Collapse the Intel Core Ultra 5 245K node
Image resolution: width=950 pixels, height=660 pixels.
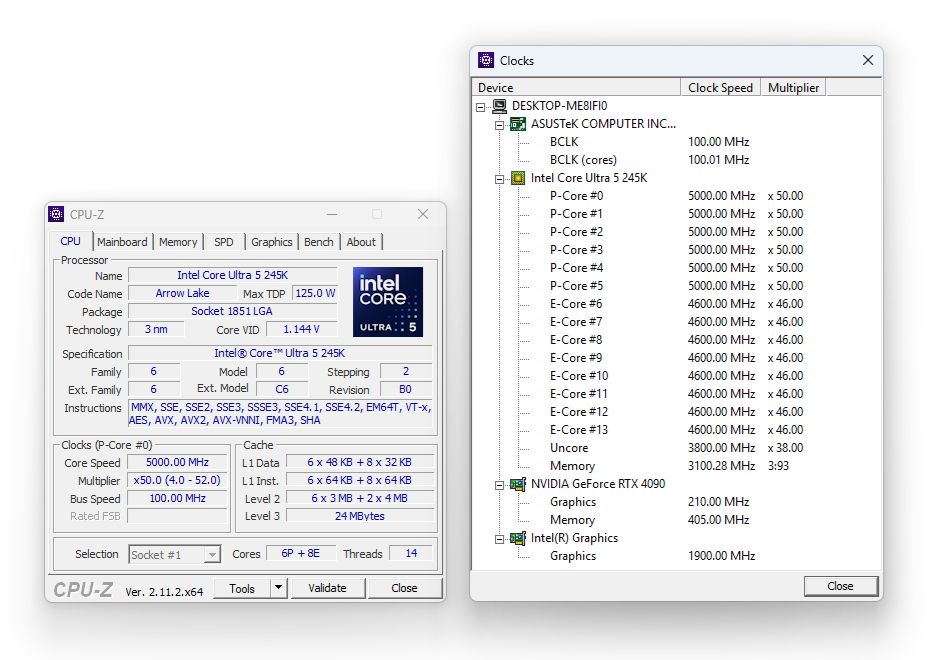499,179
